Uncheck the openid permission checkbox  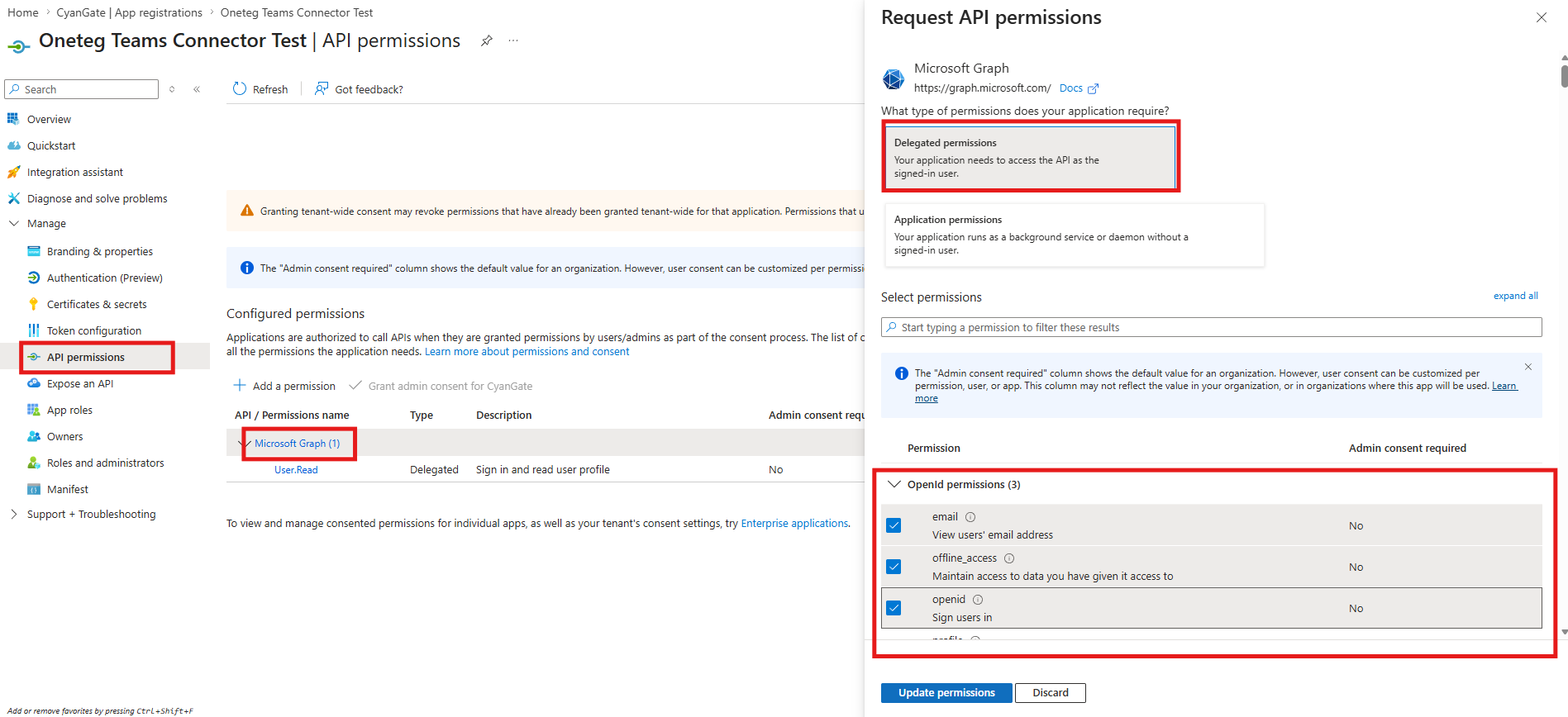894,608
